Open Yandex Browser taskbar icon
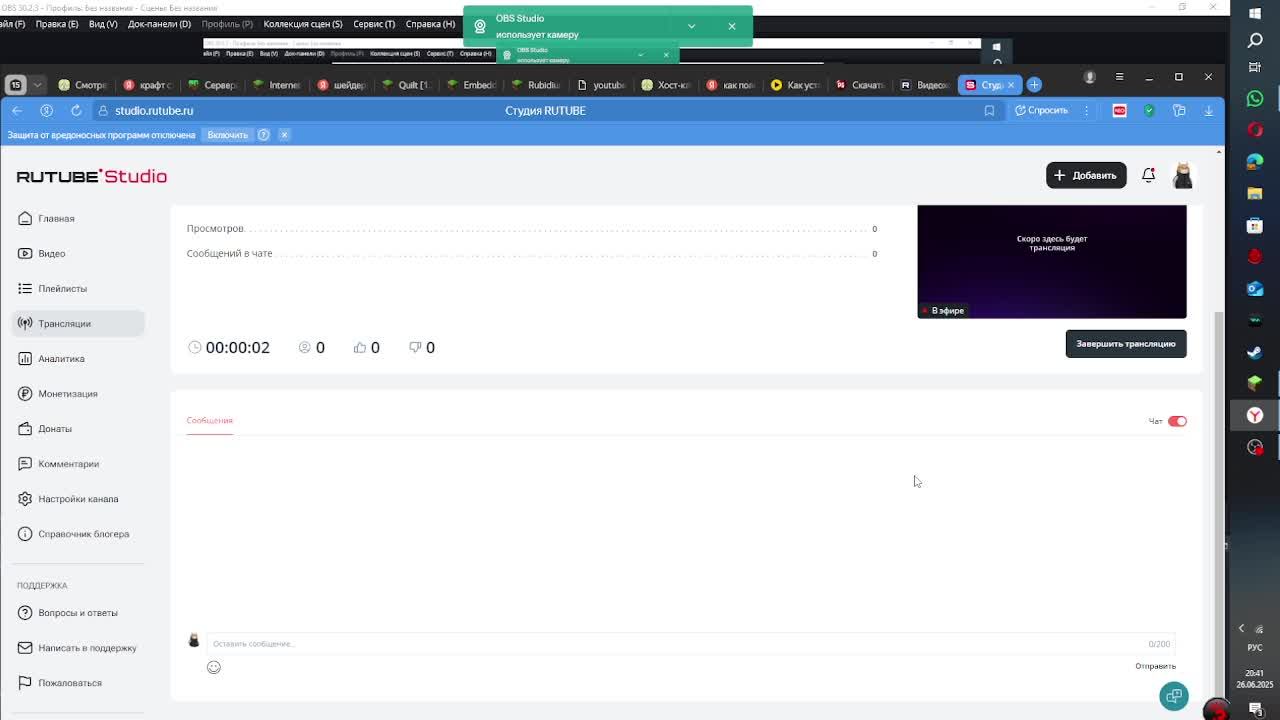The width and height of the screenshot is (1280, 720). click(1255, 415)
